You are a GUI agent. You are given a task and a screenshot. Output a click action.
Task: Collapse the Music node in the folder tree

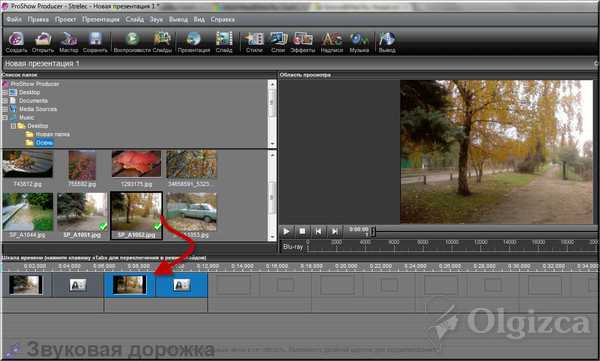5,118
